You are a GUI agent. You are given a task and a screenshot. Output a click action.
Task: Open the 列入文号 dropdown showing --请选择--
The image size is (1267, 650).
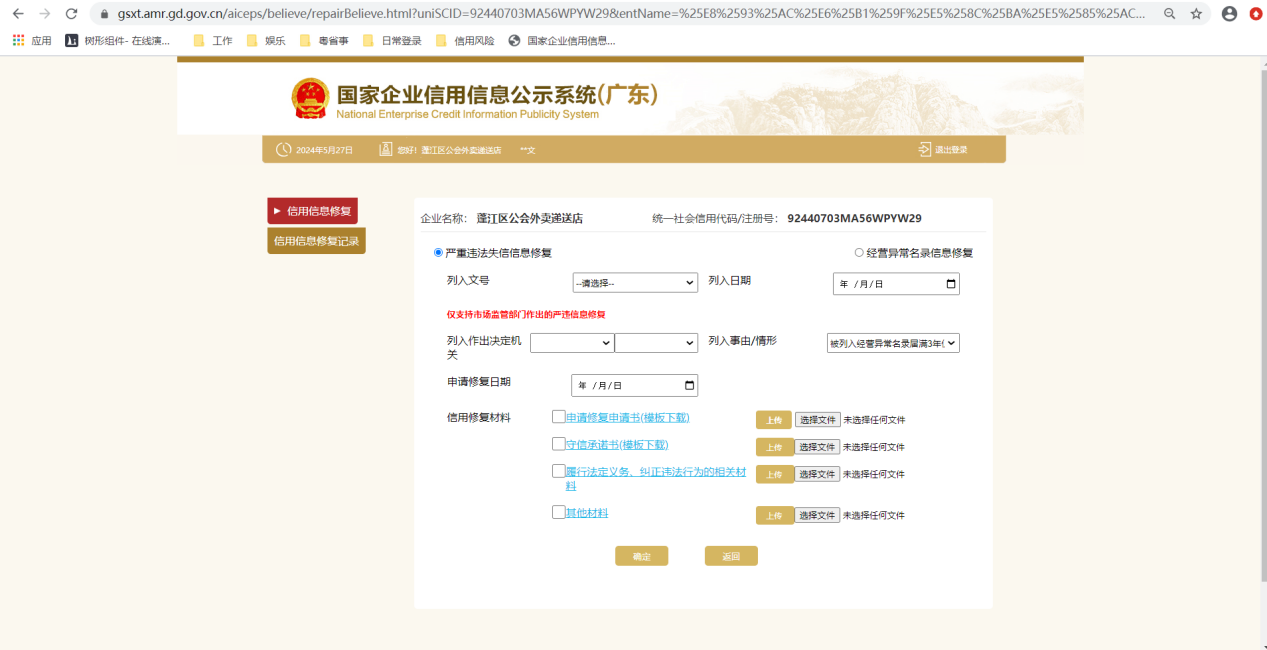[634, 282]
